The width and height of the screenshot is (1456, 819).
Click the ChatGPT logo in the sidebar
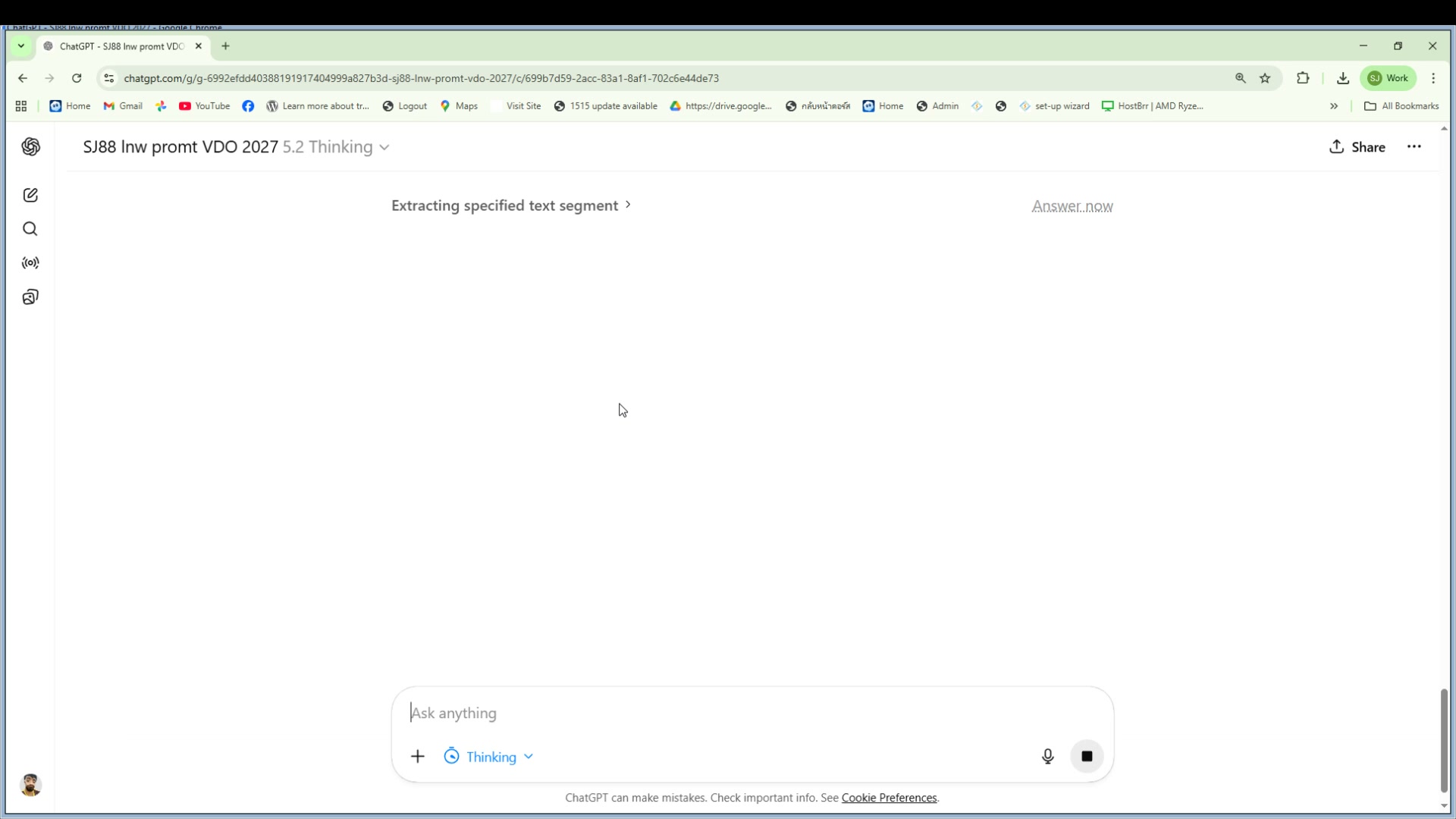(x=30, y=147)
